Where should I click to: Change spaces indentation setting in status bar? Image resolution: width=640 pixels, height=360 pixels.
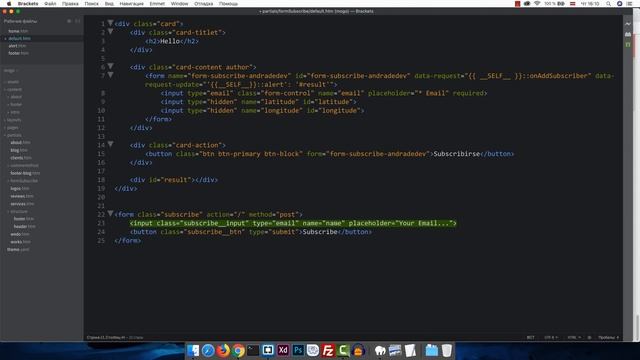tap(609, 338)
